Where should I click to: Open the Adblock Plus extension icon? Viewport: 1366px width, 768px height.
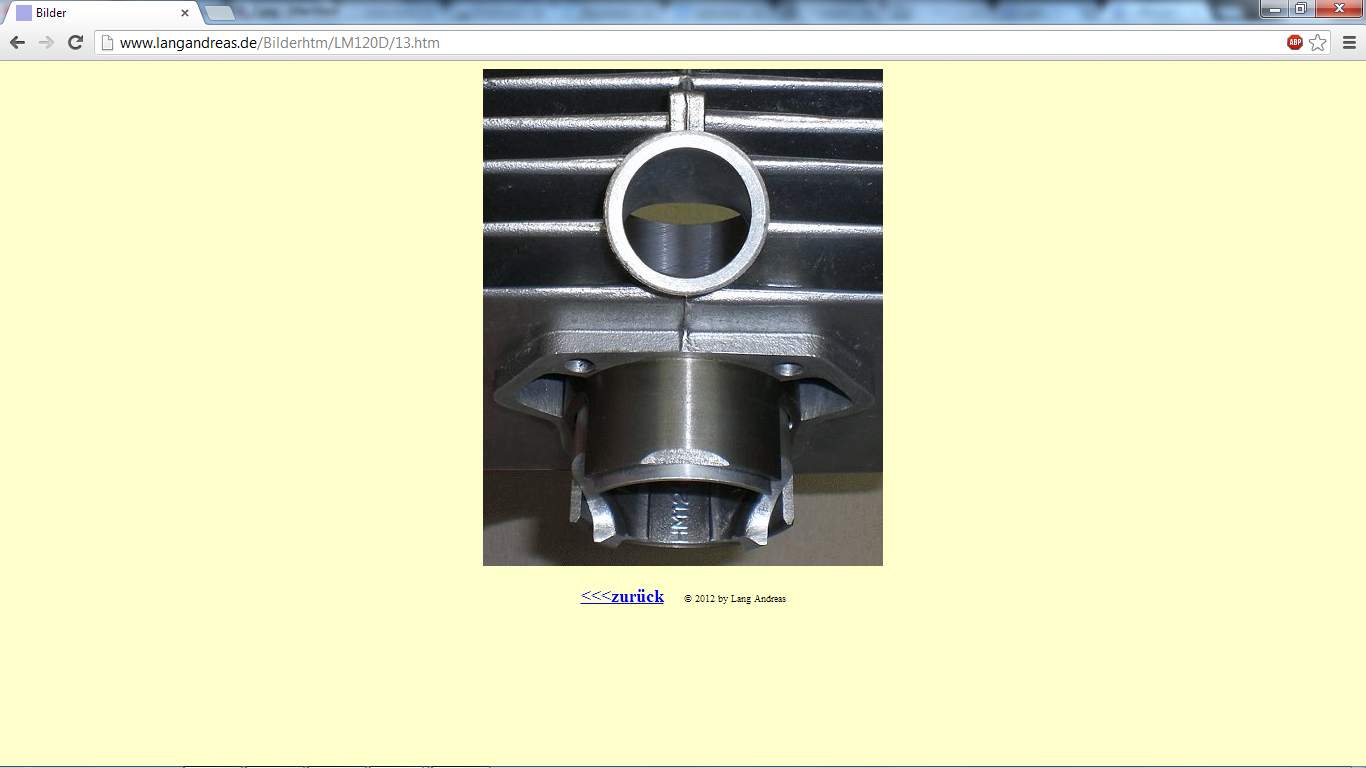tap(1294, 42)
